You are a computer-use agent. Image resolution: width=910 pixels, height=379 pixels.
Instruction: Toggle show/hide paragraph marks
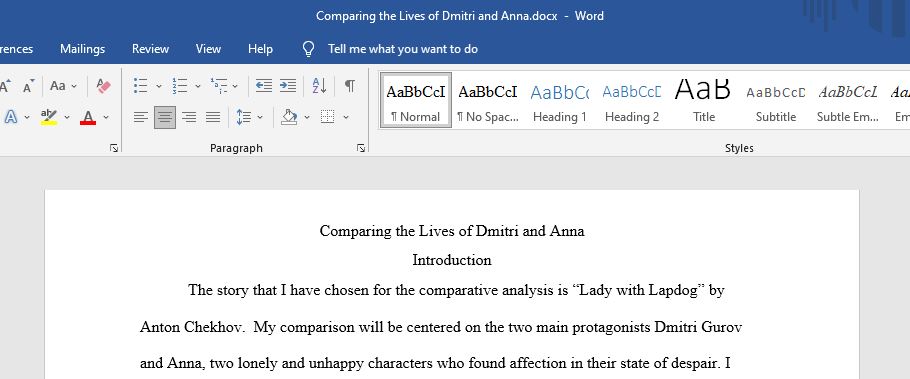[349, 86]
